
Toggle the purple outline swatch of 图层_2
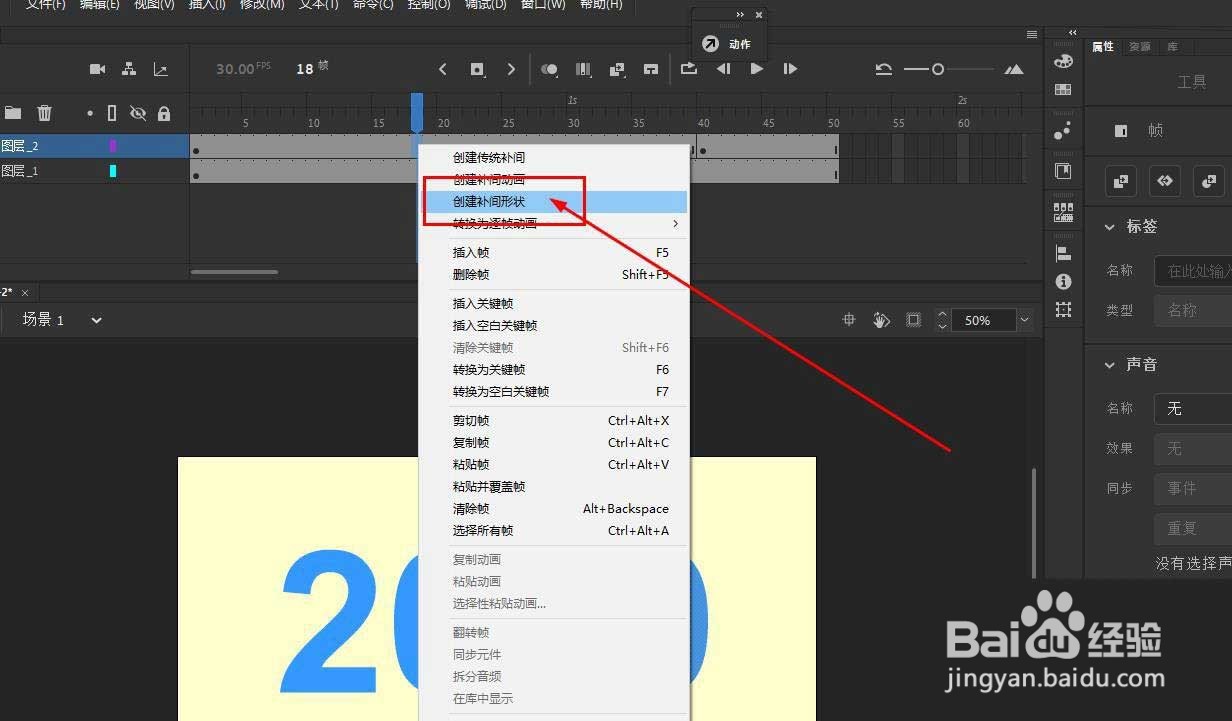[x=113, y=146]
